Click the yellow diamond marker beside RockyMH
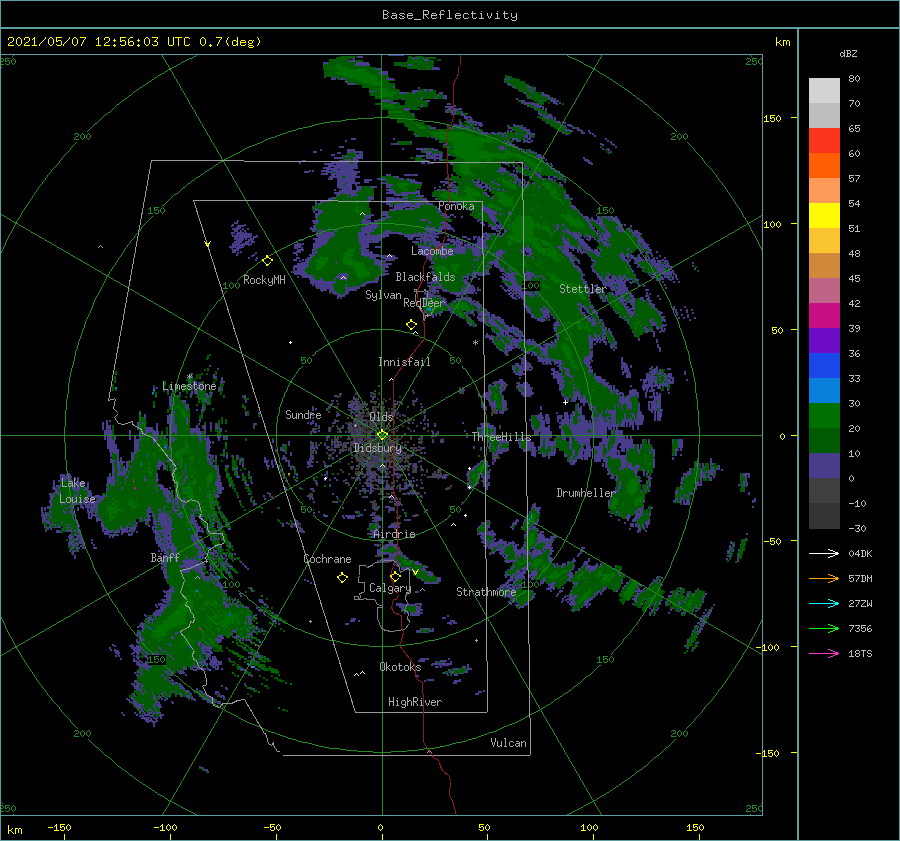The image size is (900, 841). click(x=267, y=261)
